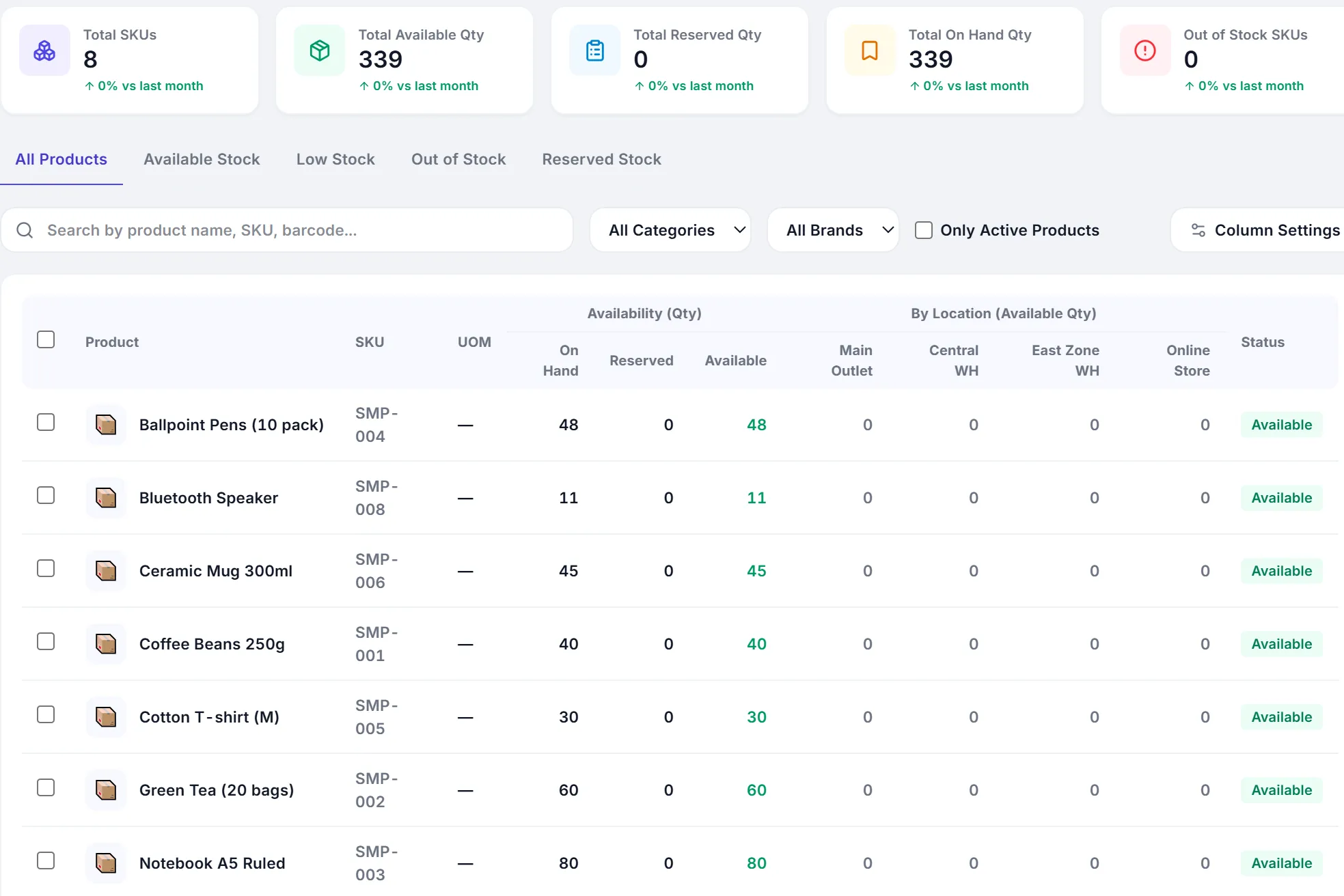
Task: Open the Reserved Stock tab
Action: click(x=602, y=159)
